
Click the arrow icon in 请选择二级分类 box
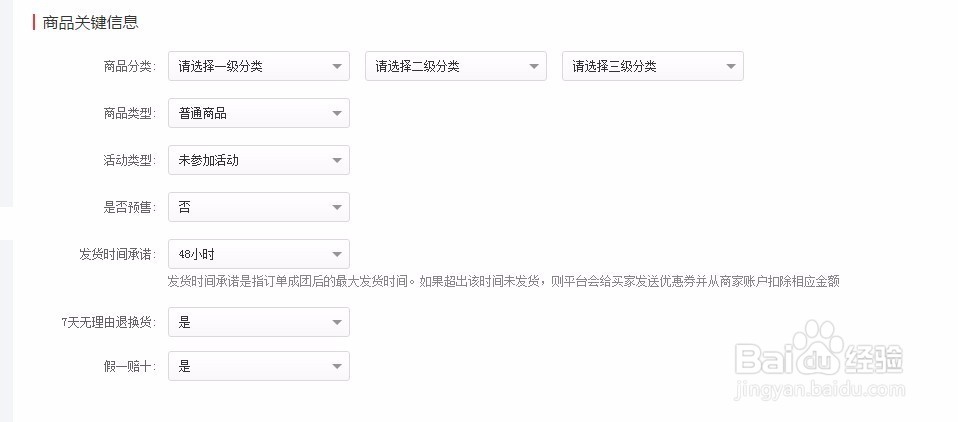click(x=533, y=67)
